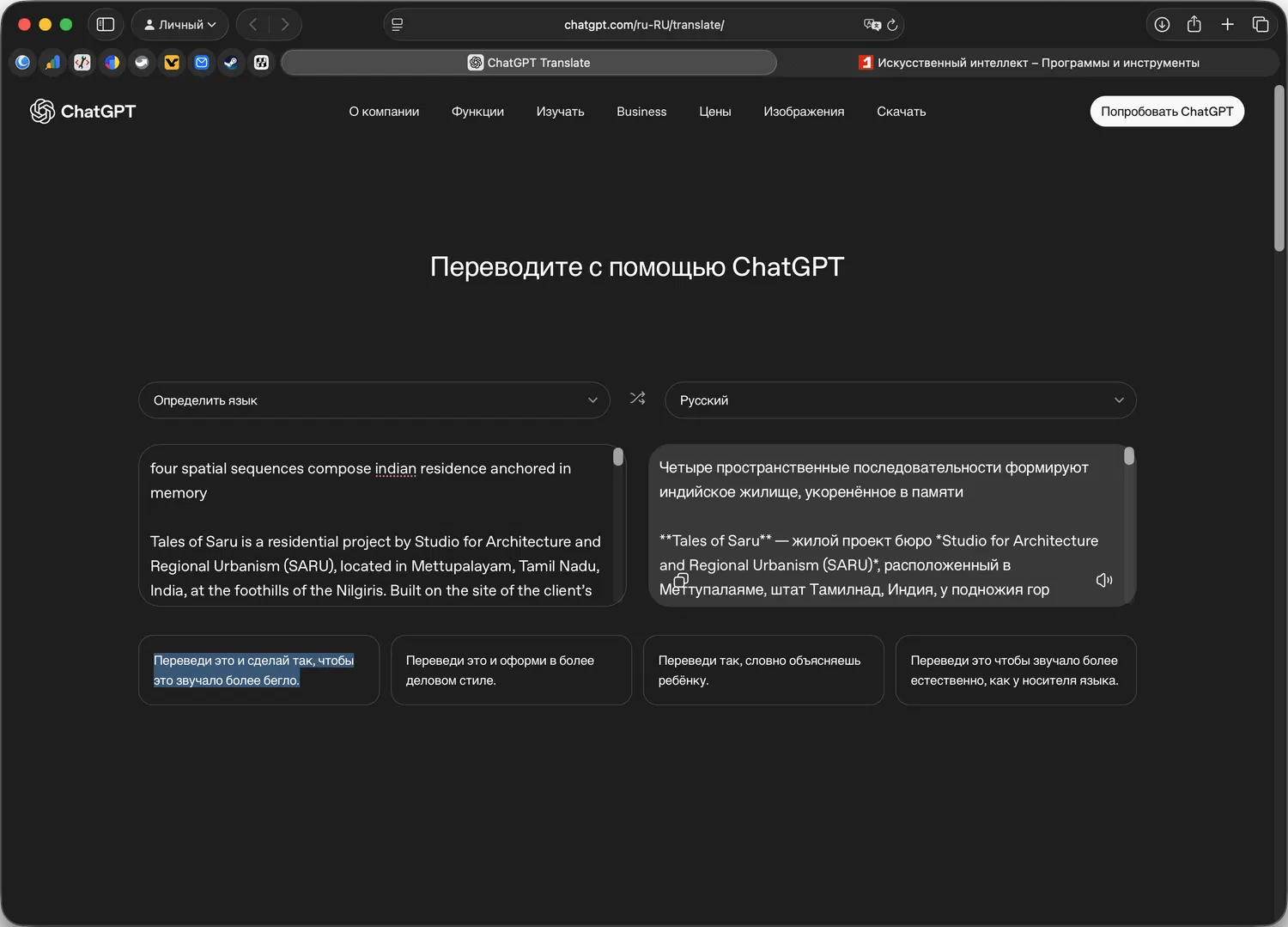Image resolution: width=1288 pixels, height=927 pixels.
Task: Open the Google Analytics pinned tab
Action: [53, 63]
